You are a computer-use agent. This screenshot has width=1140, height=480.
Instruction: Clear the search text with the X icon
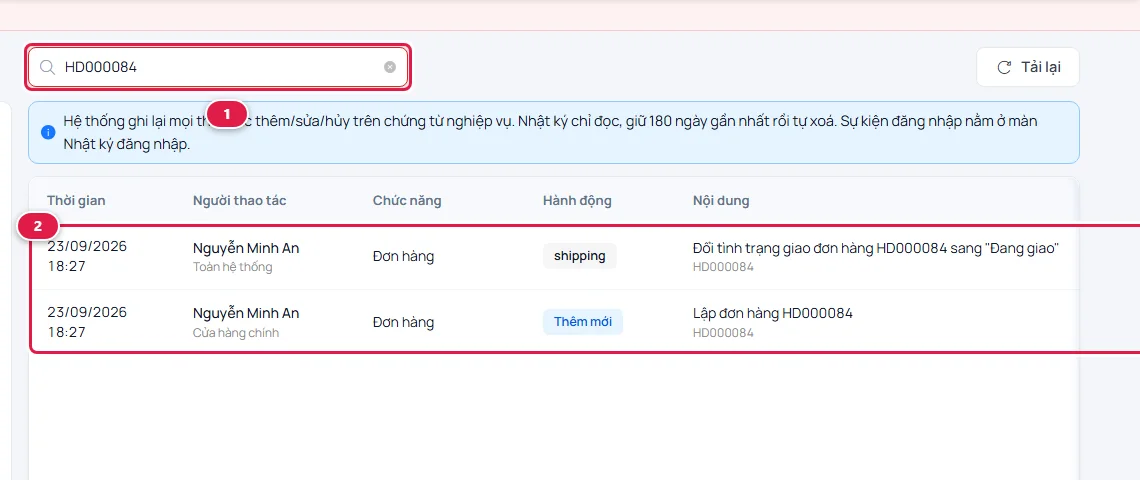click(390, 67)
